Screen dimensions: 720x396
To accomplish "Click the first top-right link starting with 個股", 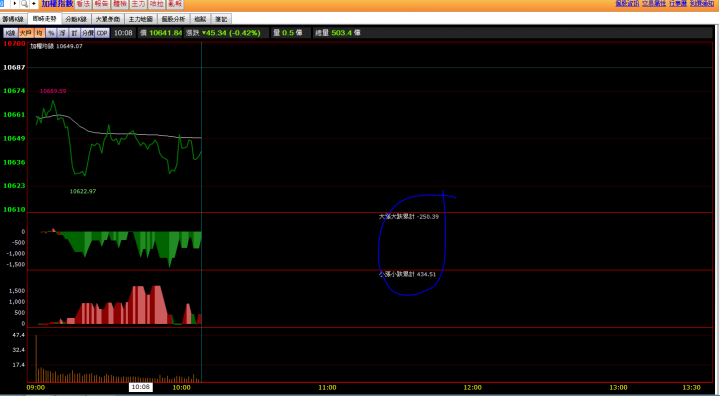I will pyautogui.click(x=627, y=3).
